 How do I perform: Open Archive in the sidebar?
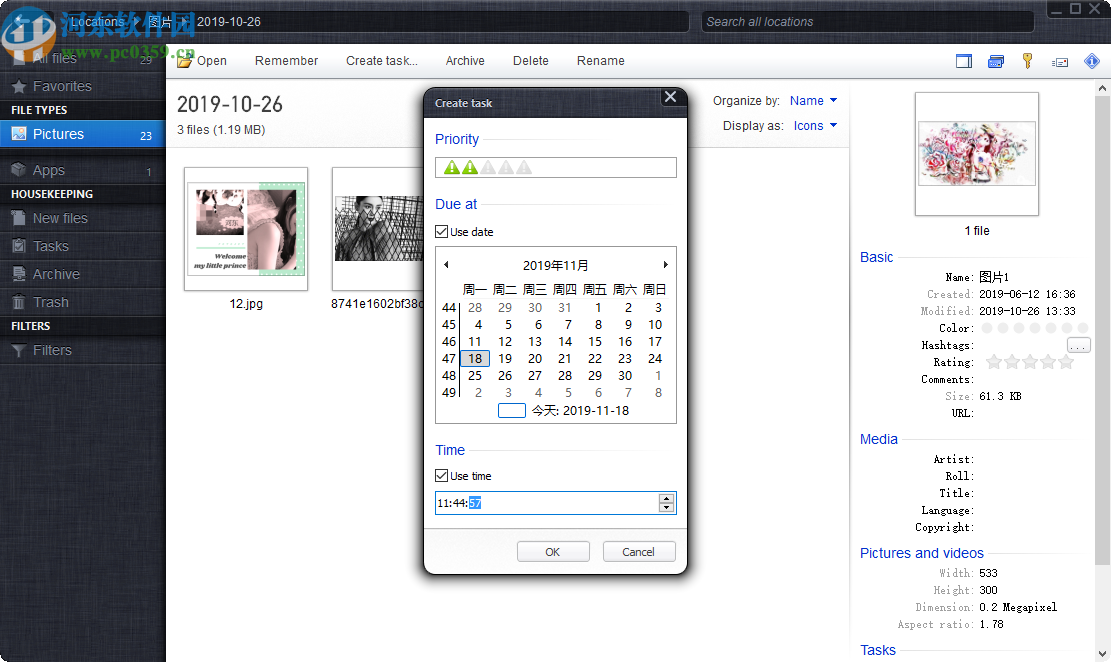point(82,274)
